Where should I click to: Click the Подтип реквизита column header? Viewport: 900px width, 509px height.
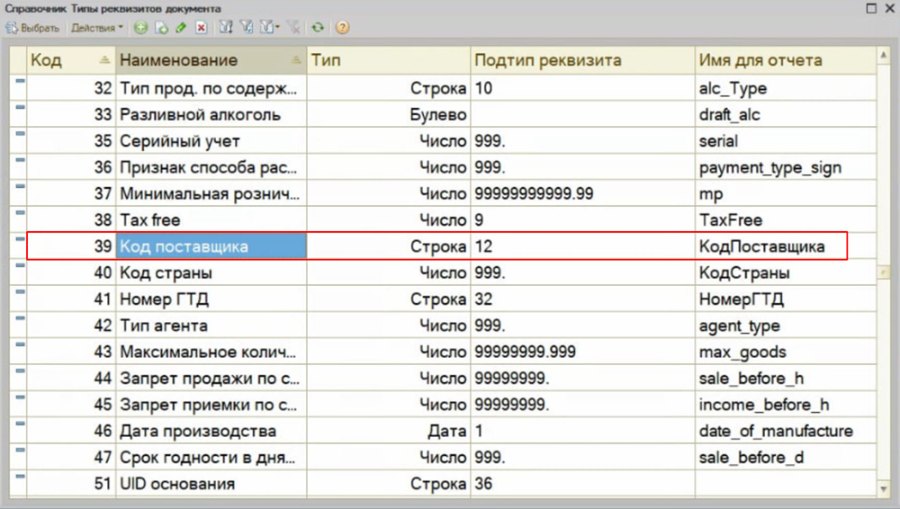tap(583, 60)
